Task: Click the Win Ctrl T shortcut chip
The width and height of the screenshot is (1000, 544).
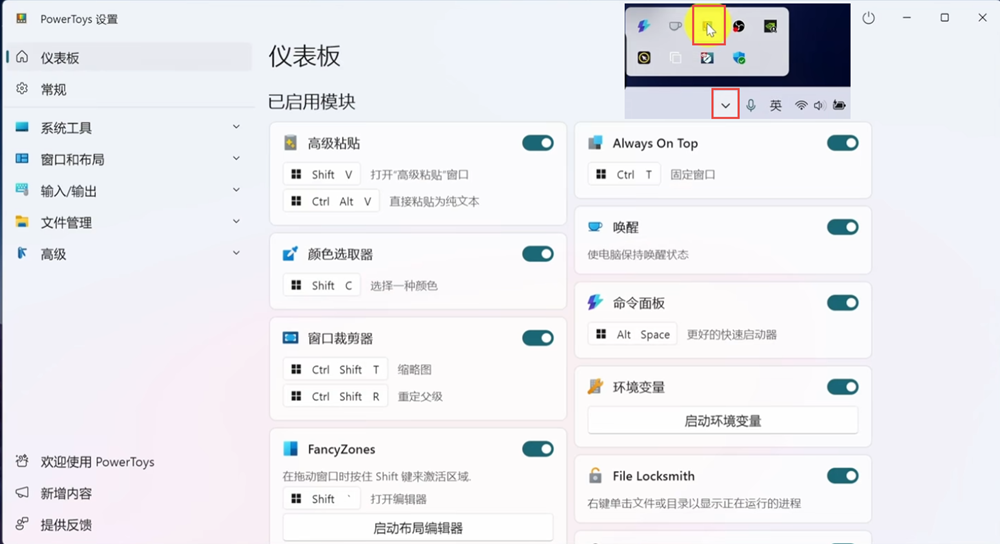Action: point(624,174)
